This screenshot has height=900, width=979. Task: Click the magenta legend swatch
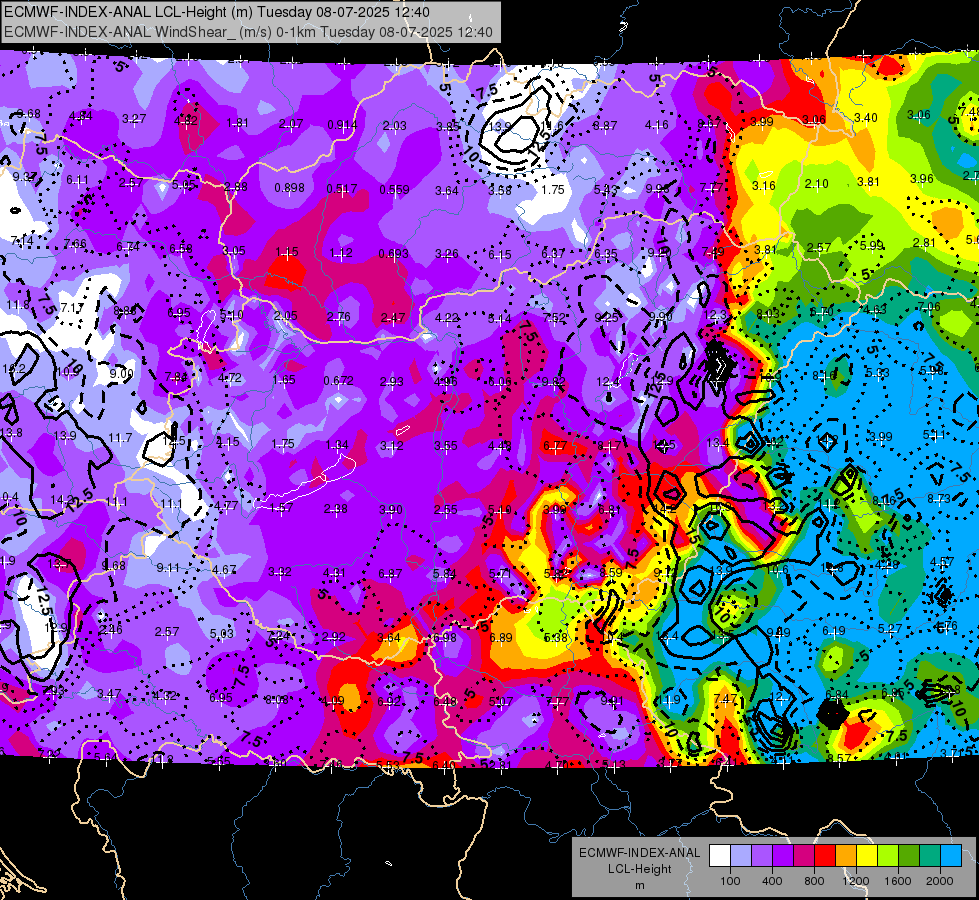pos(804,856)
